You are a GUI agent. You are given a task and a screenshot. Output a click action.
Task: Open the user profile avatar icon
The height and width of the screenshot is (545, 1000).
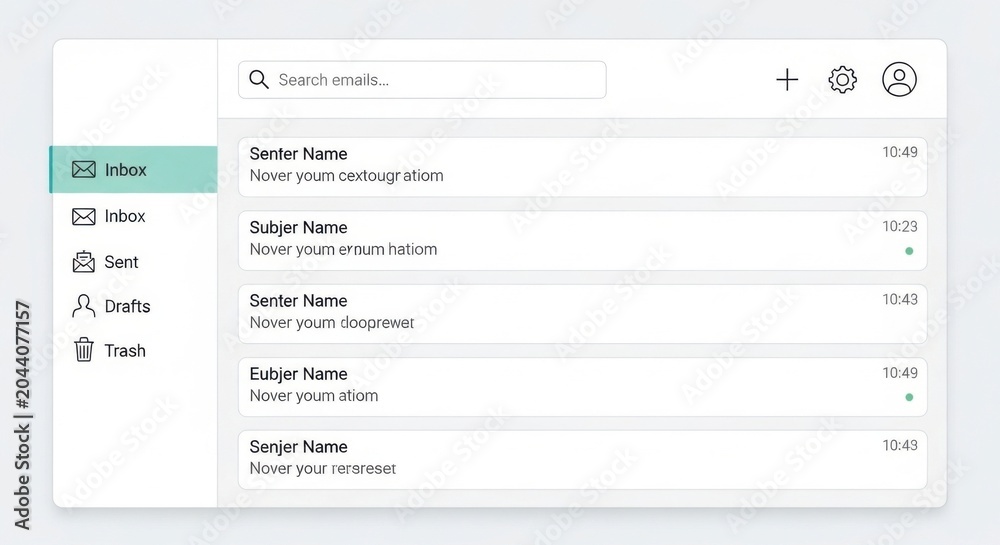pyautogui.click(x=899, y=79)
